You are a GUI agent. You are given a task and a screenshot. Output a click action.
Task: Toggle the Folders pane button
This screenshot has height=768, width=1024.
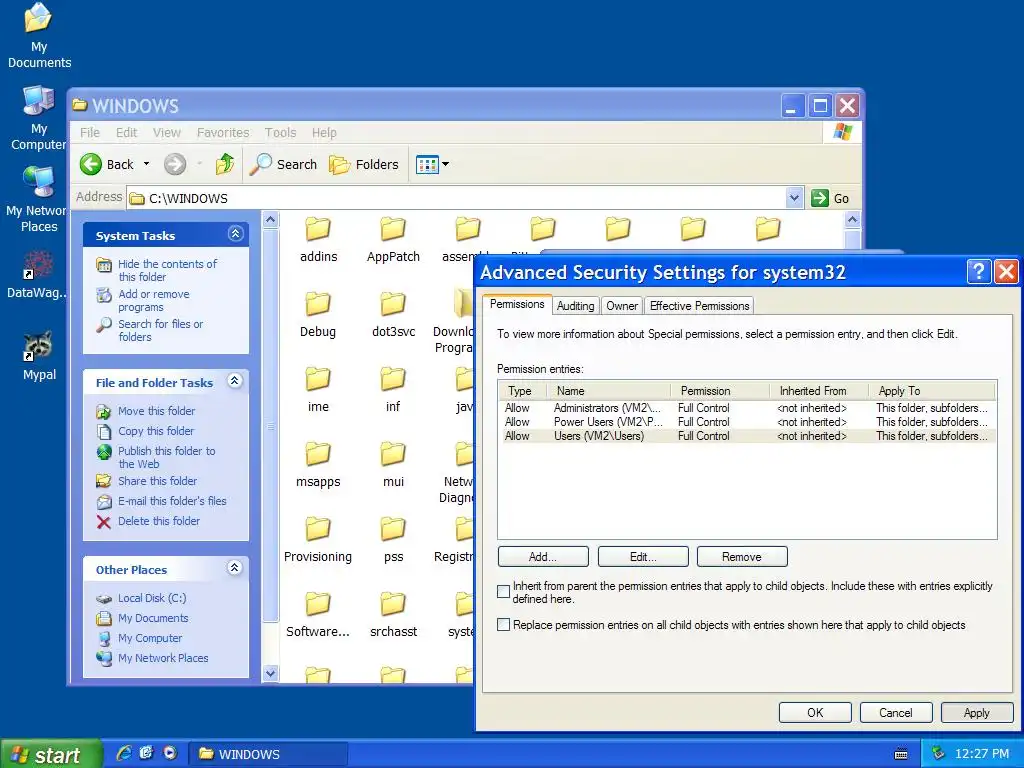[x=364, y=164]
